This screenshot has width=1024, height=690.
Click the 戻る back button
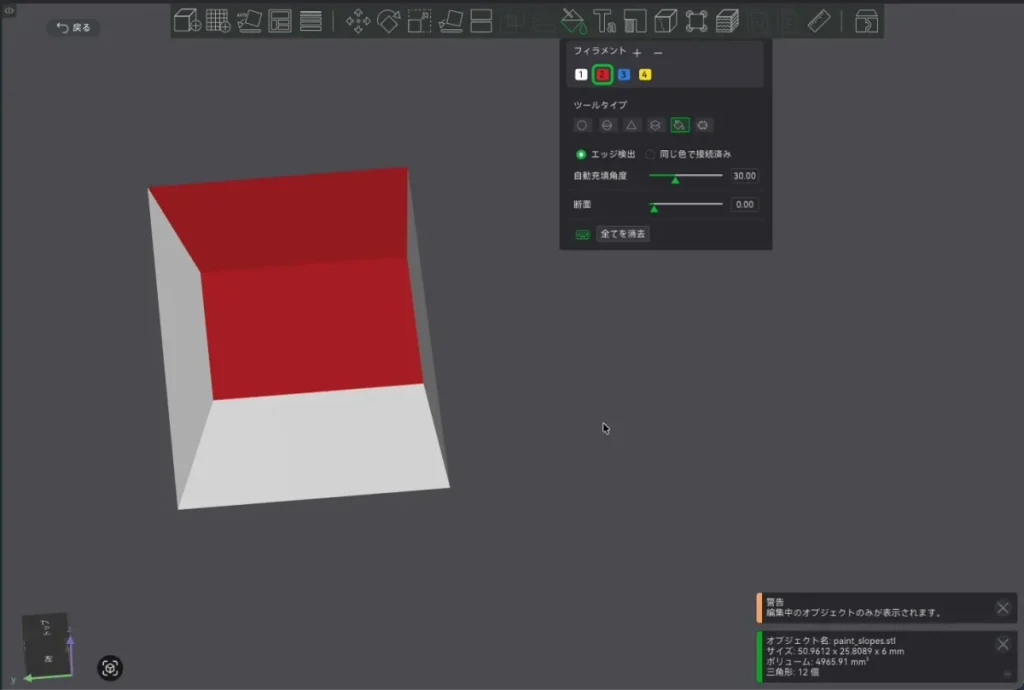(73, 27)
